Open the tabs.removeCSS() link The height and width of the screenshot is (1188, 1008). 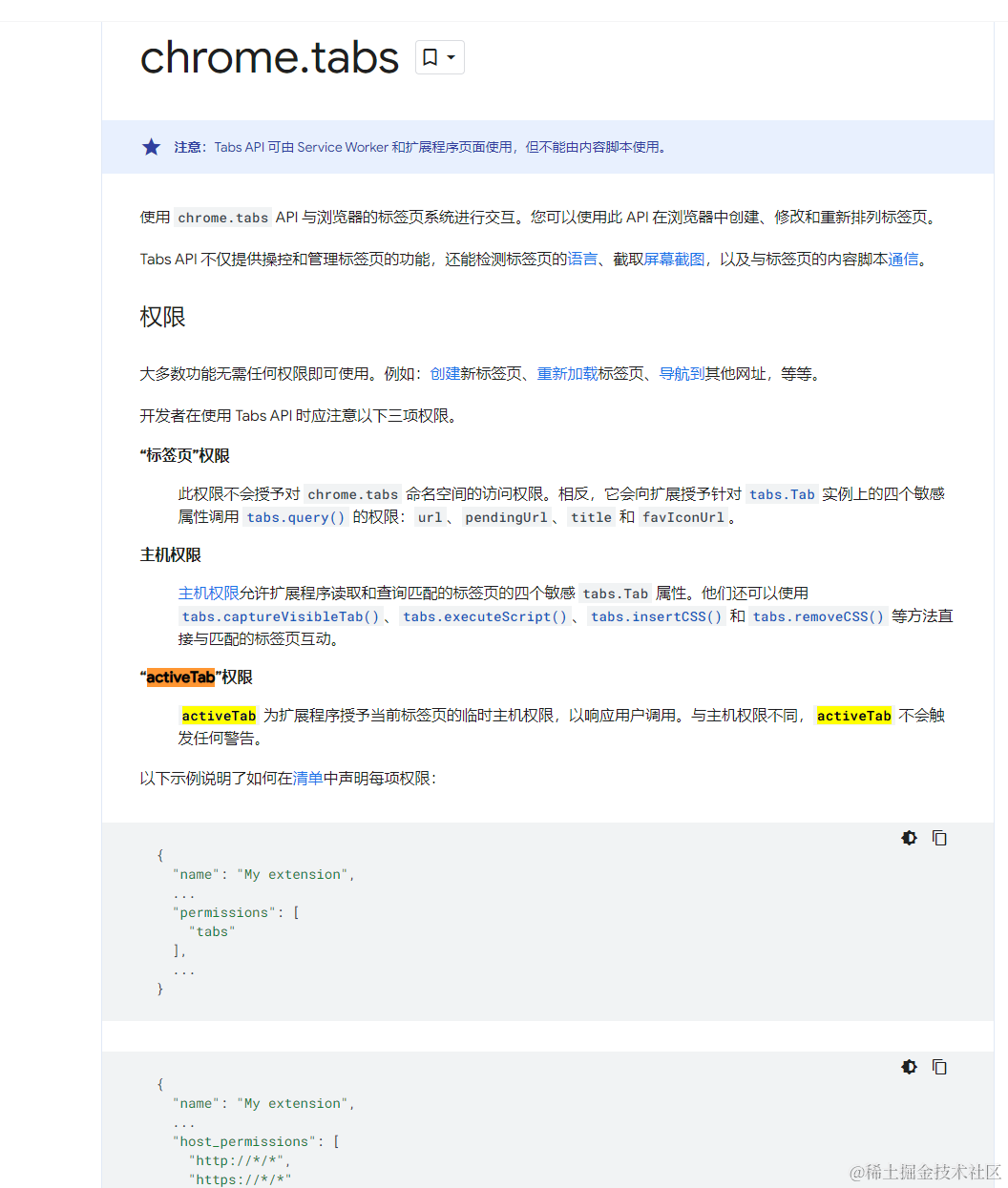(818, 616)
